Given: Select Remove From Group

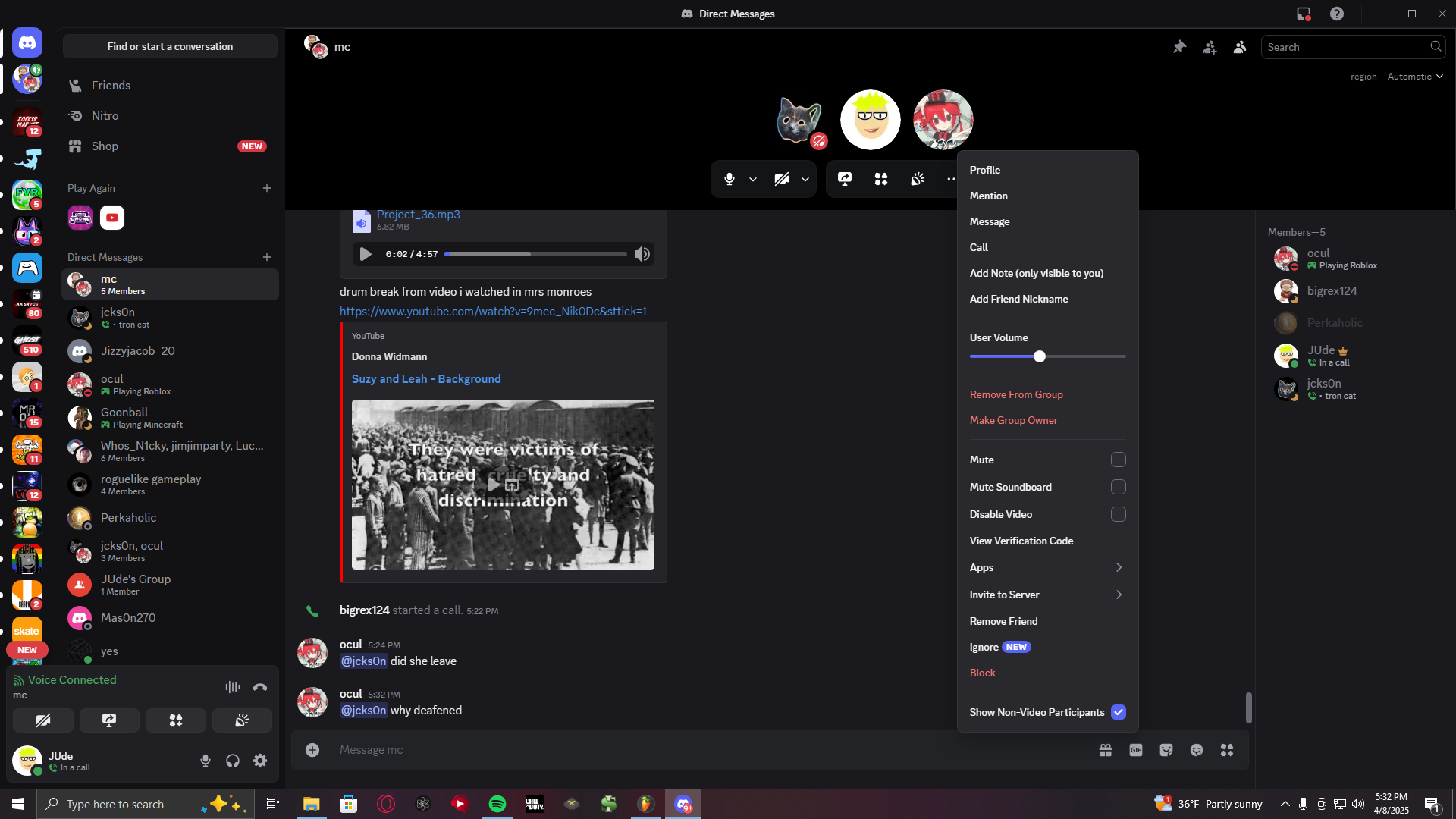Looking at the screenshot, I should [x=1016, y=394].
